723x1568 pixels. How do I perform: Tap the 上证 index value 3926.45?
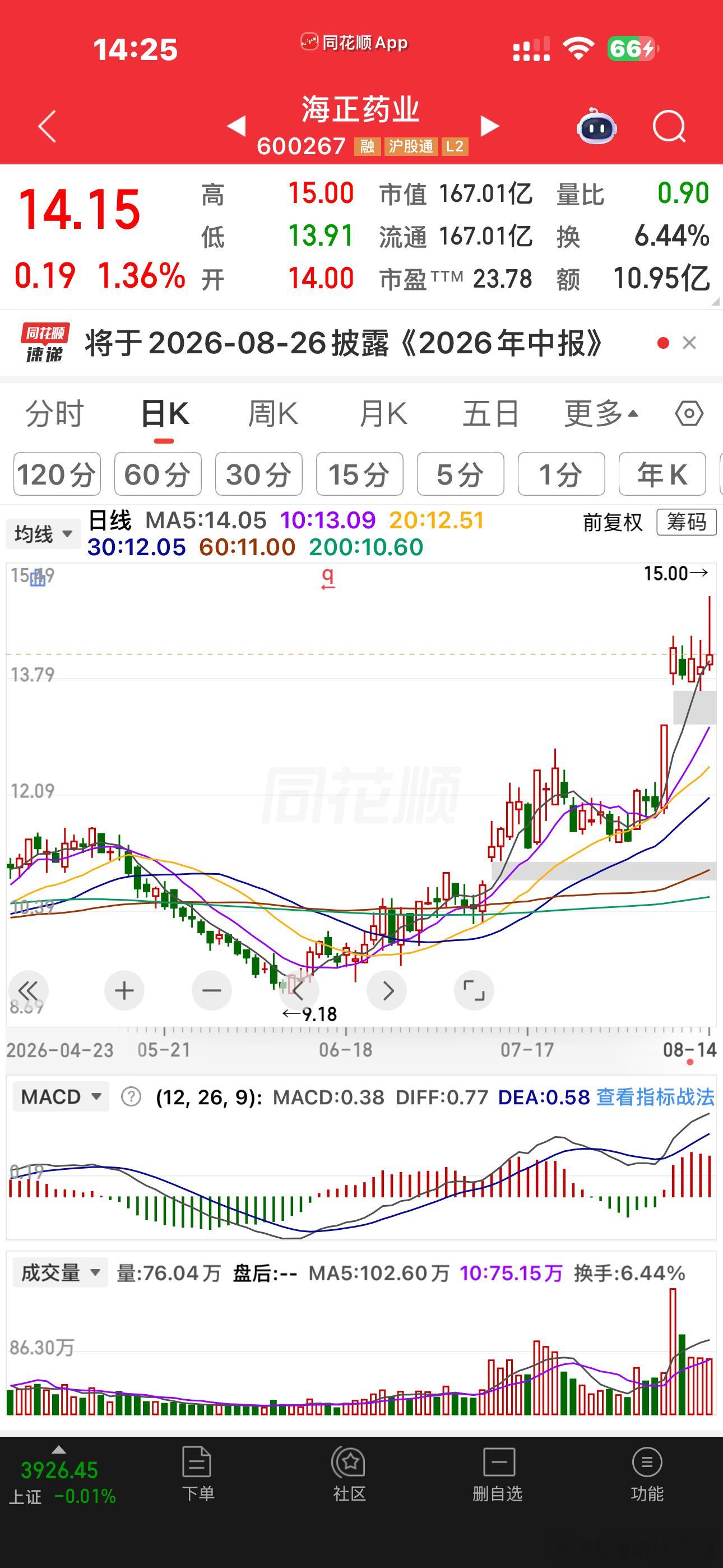(59, 1470)
